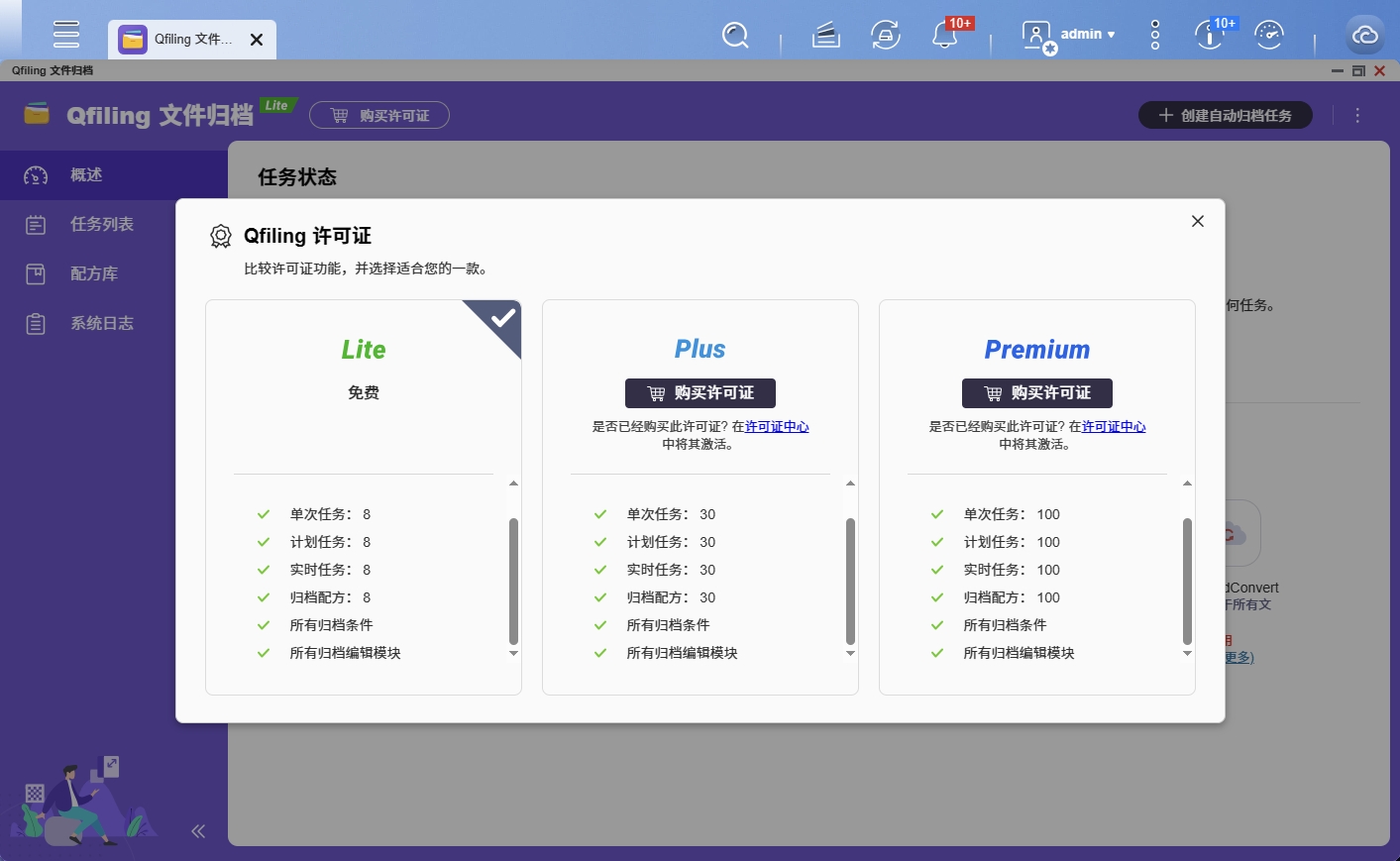Click 创建自动归档任务 button

(x=1225, y=116)
